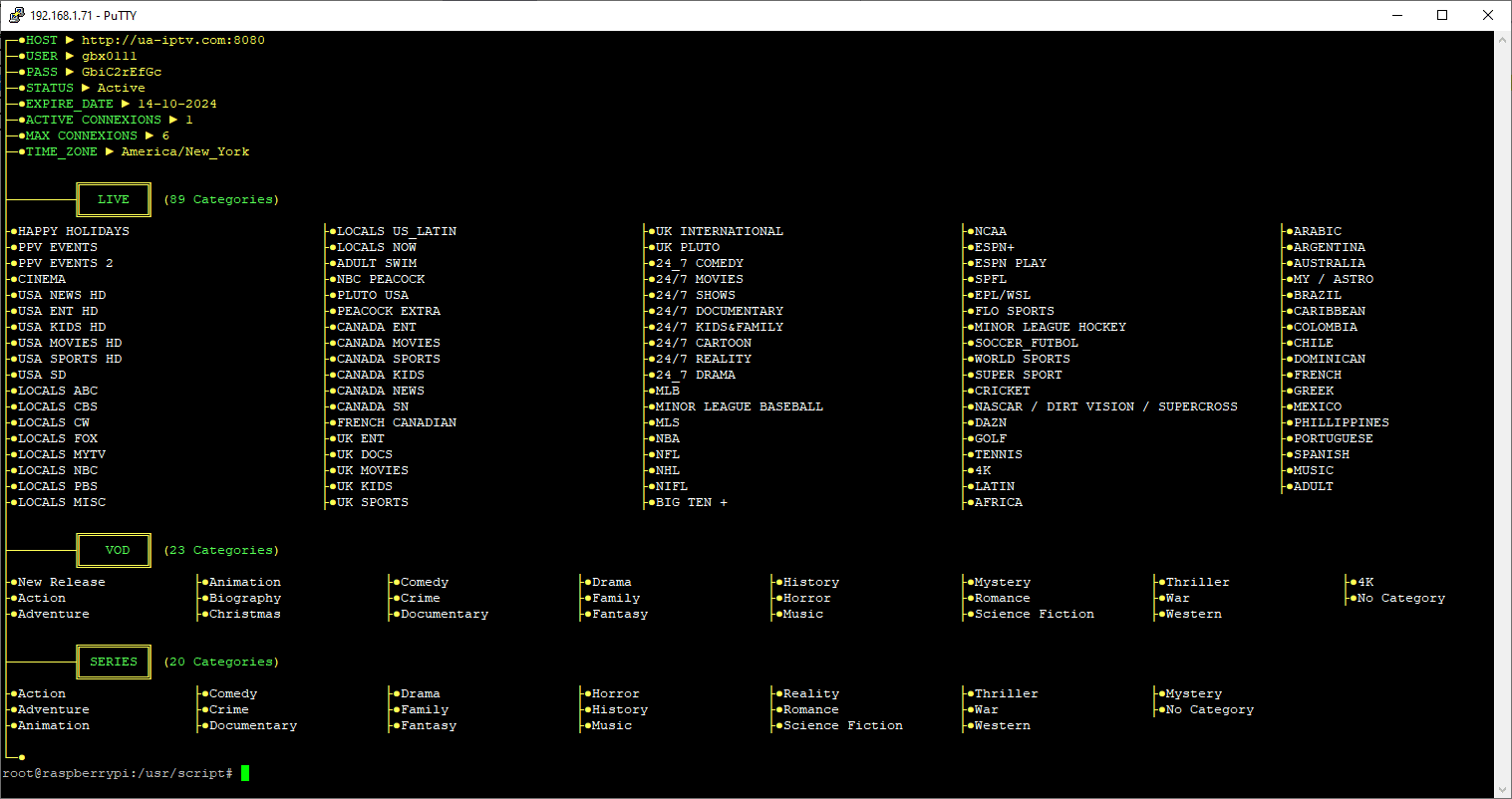Click the 'USA SPORTS HD' entry

click(70, 359)
